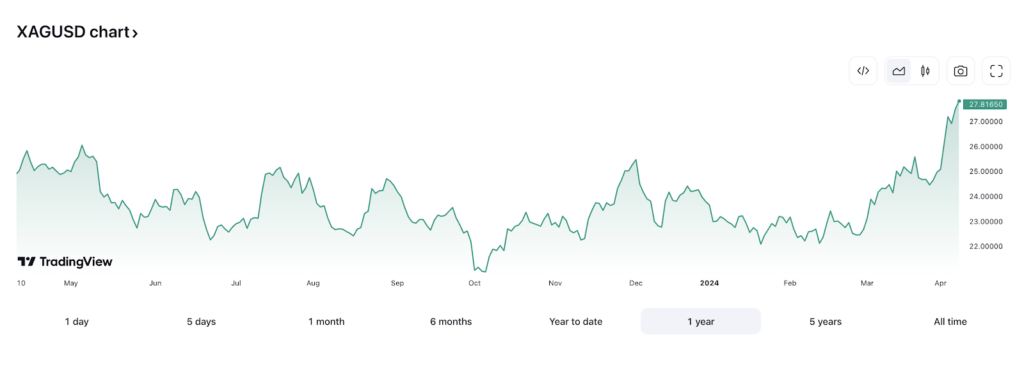Viewport: 1024px width, 365px height.
Task: Select the 1 year range
Action: tap(701, 321)
